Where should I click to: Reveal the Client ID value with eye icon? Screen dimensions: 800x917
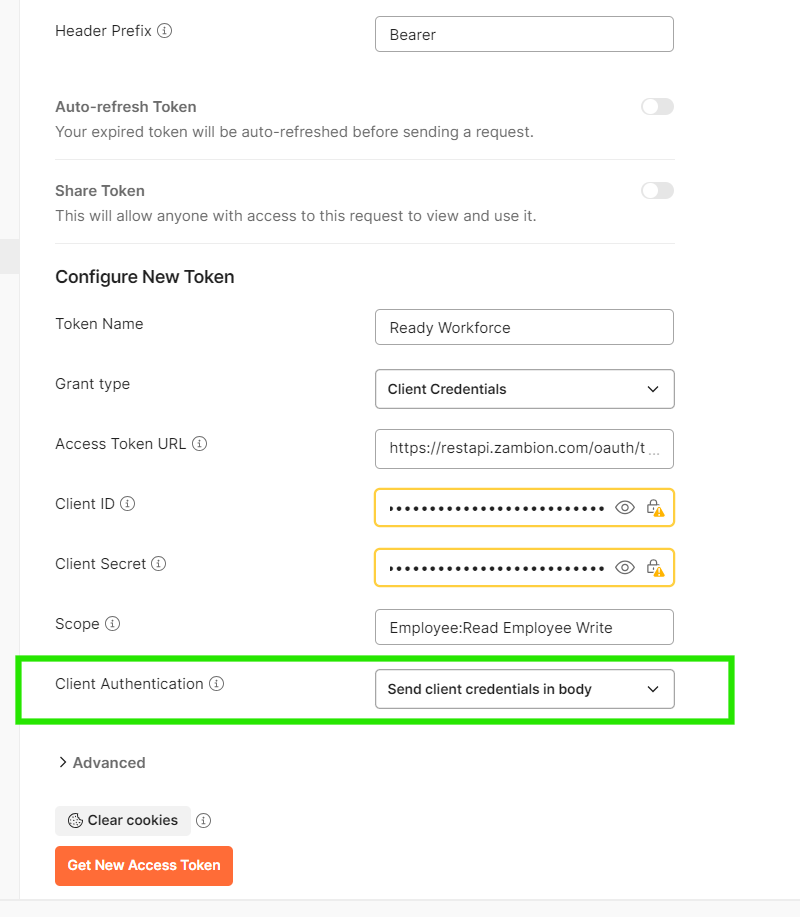(x=625, y=508)
